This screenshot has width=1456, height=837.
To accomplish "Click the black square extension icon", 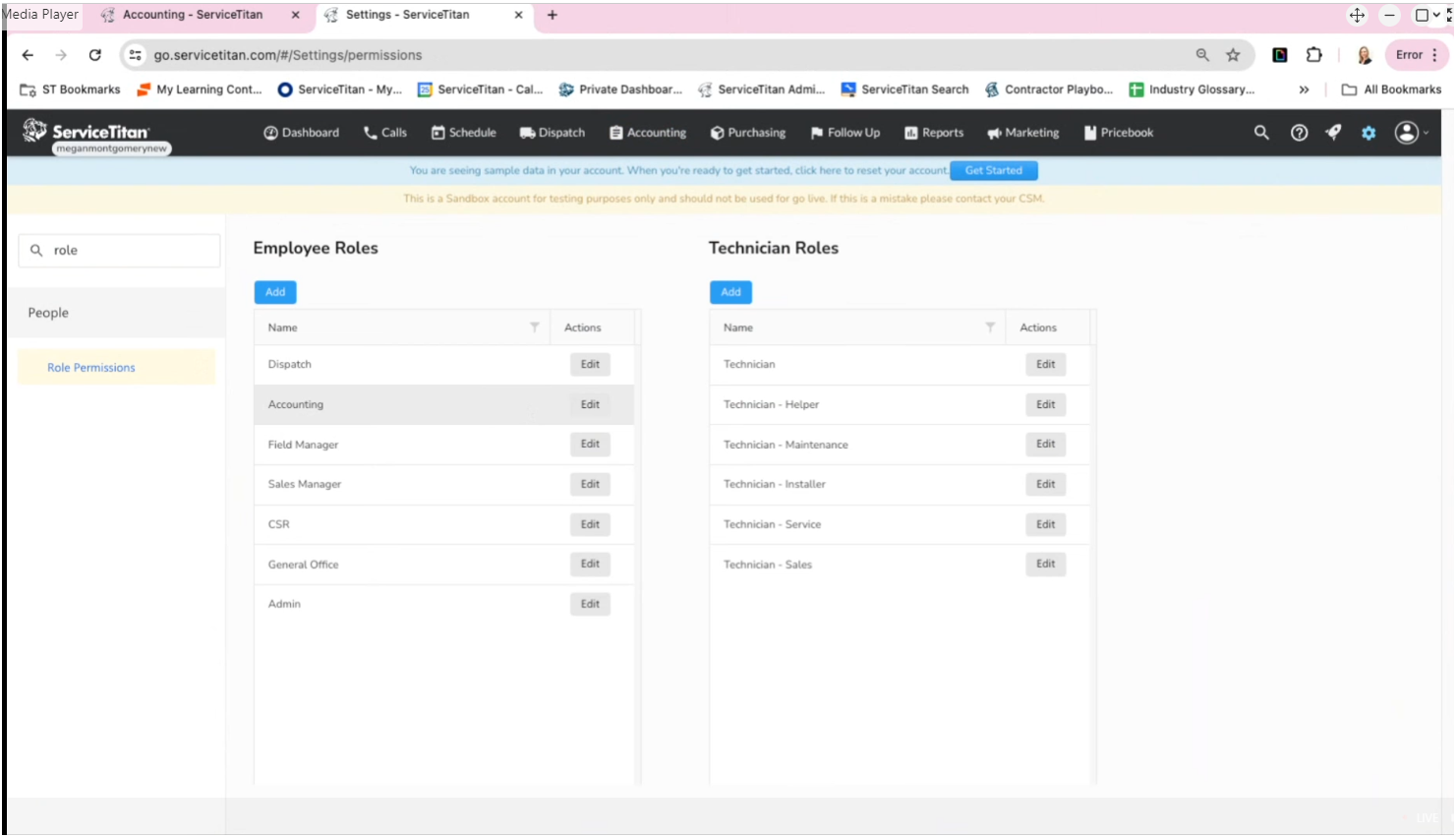I will (1280, 55).
